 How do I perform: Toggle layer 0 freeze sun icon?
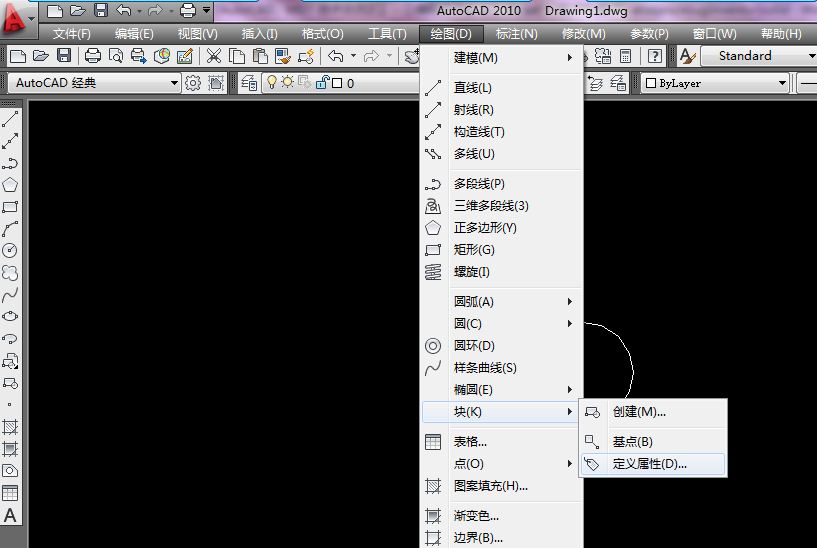click(x=287, y=82)
